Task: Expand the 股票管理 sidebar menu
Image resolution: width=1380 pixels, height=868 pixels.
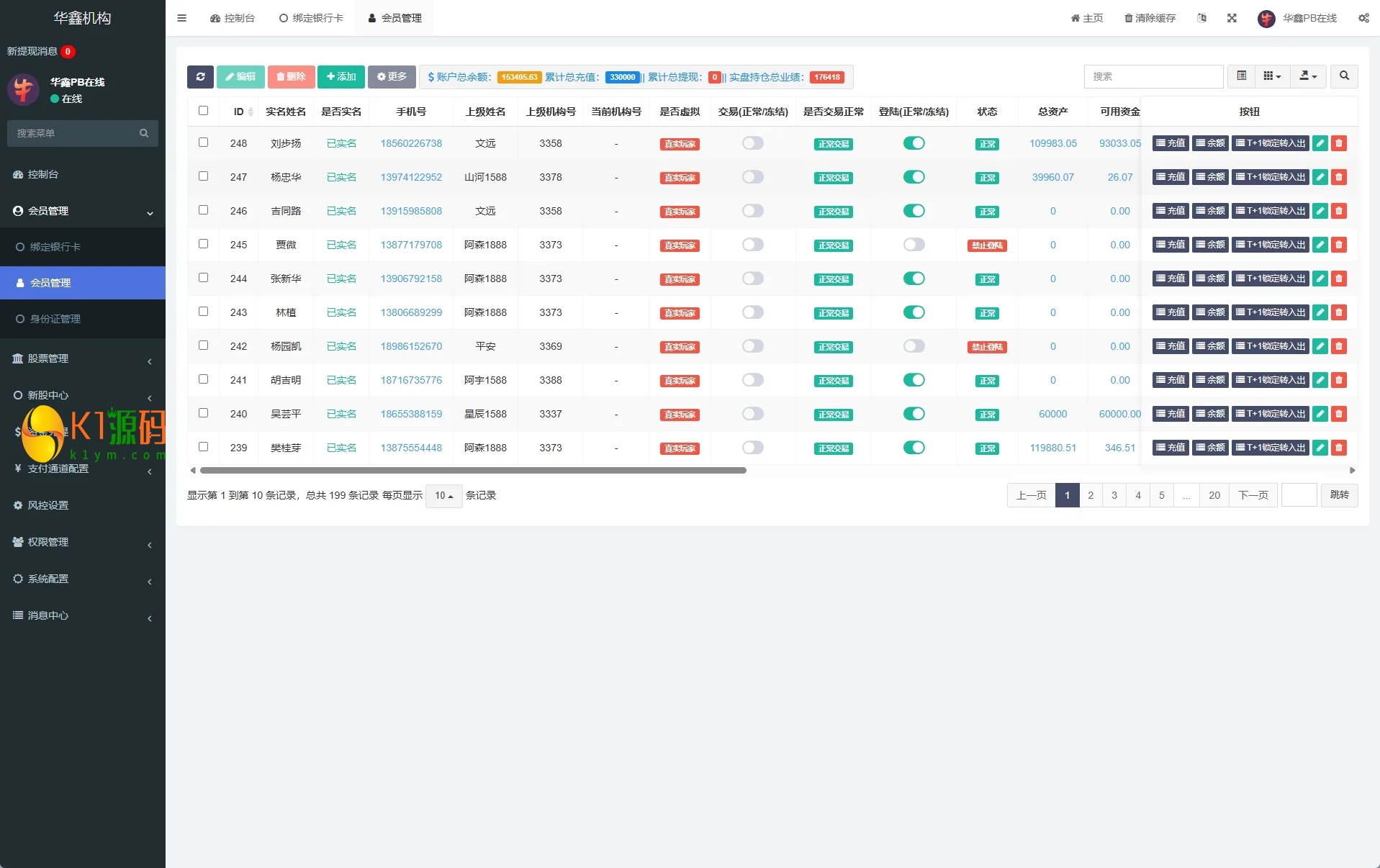Action: click(83, 358)
